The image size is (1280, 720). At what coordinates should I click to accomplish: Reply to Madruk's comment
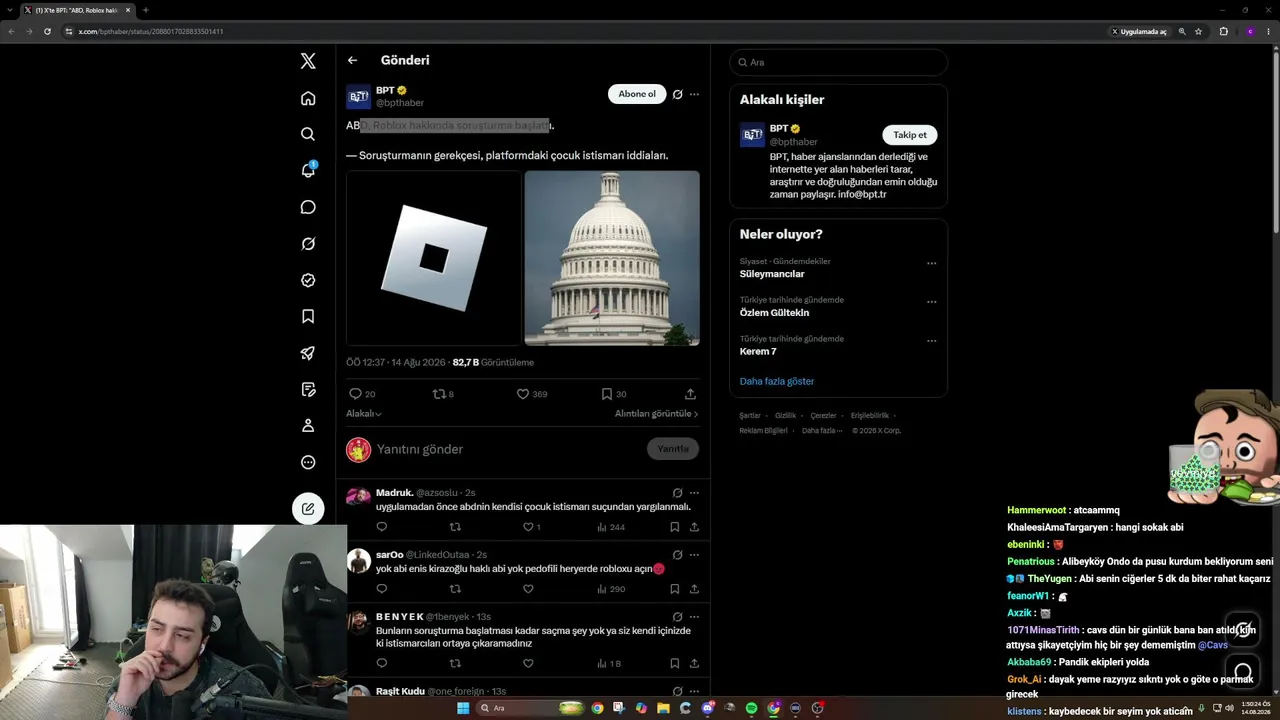381,527
